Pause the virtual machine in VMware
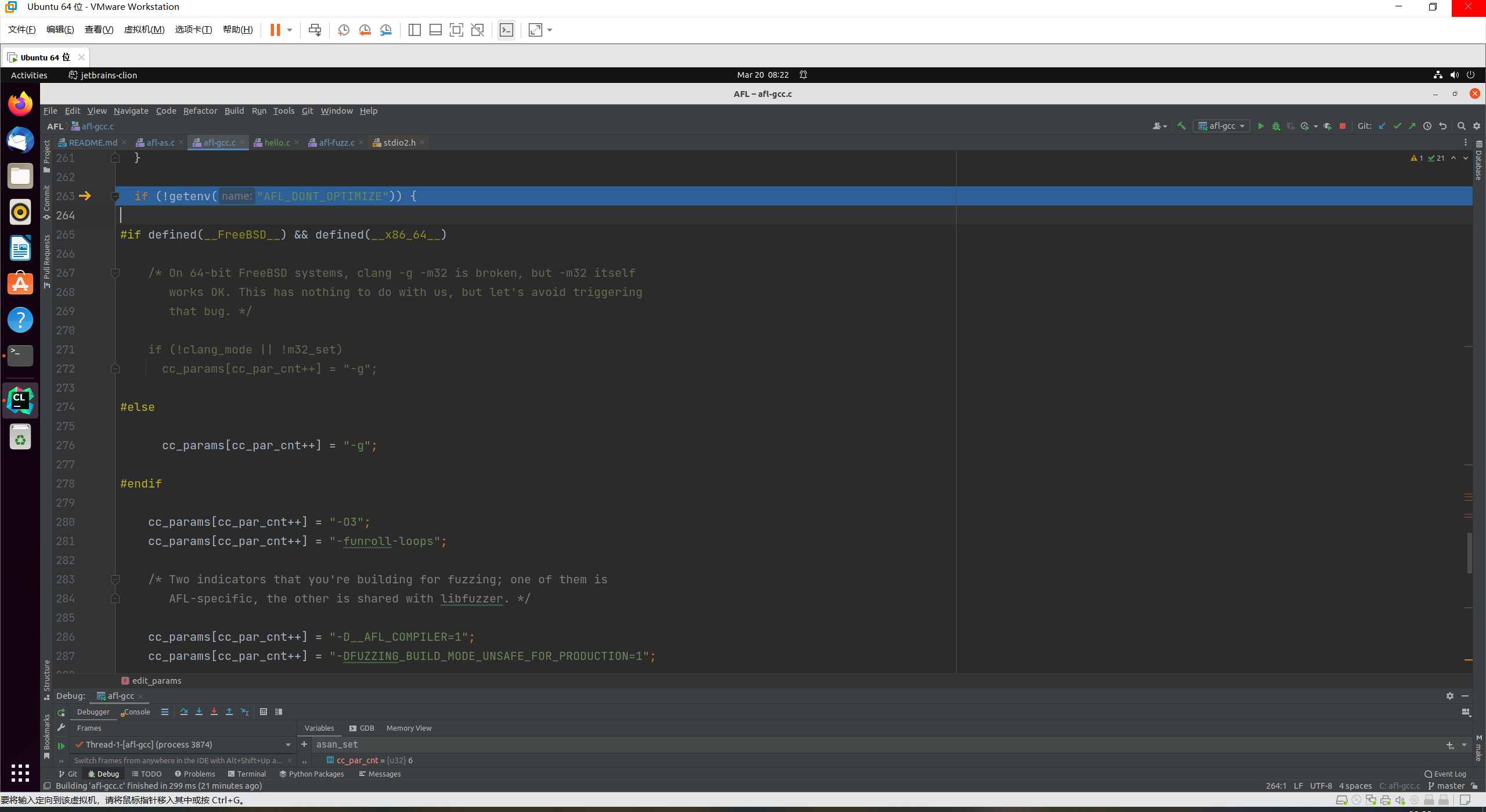This screenshot has height=812, width=1486. [275, 30]
